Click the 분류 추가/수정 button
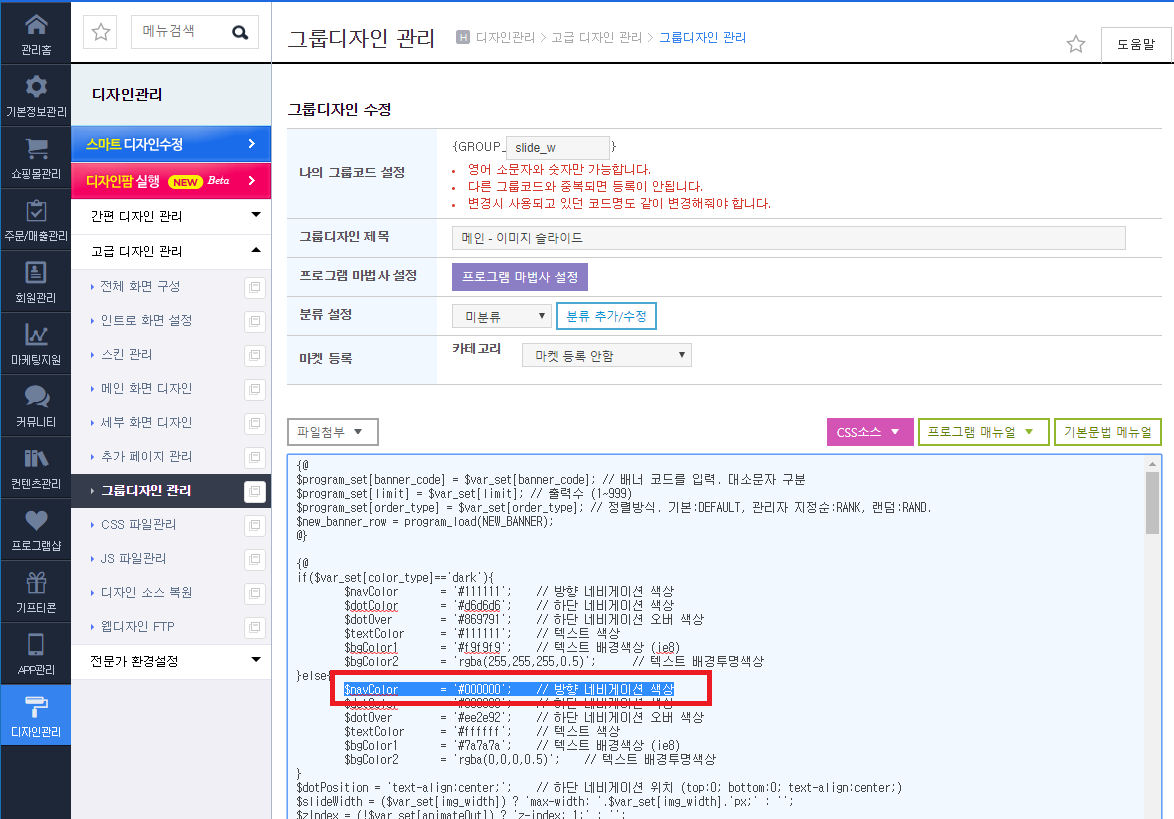 point(606,316)
